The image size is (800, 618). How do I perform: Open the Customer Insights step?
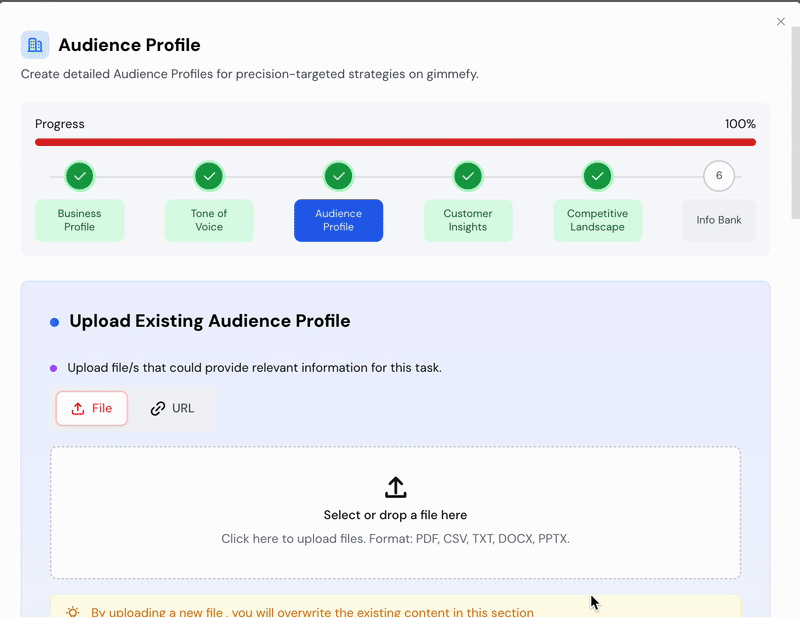coord(468,220)
